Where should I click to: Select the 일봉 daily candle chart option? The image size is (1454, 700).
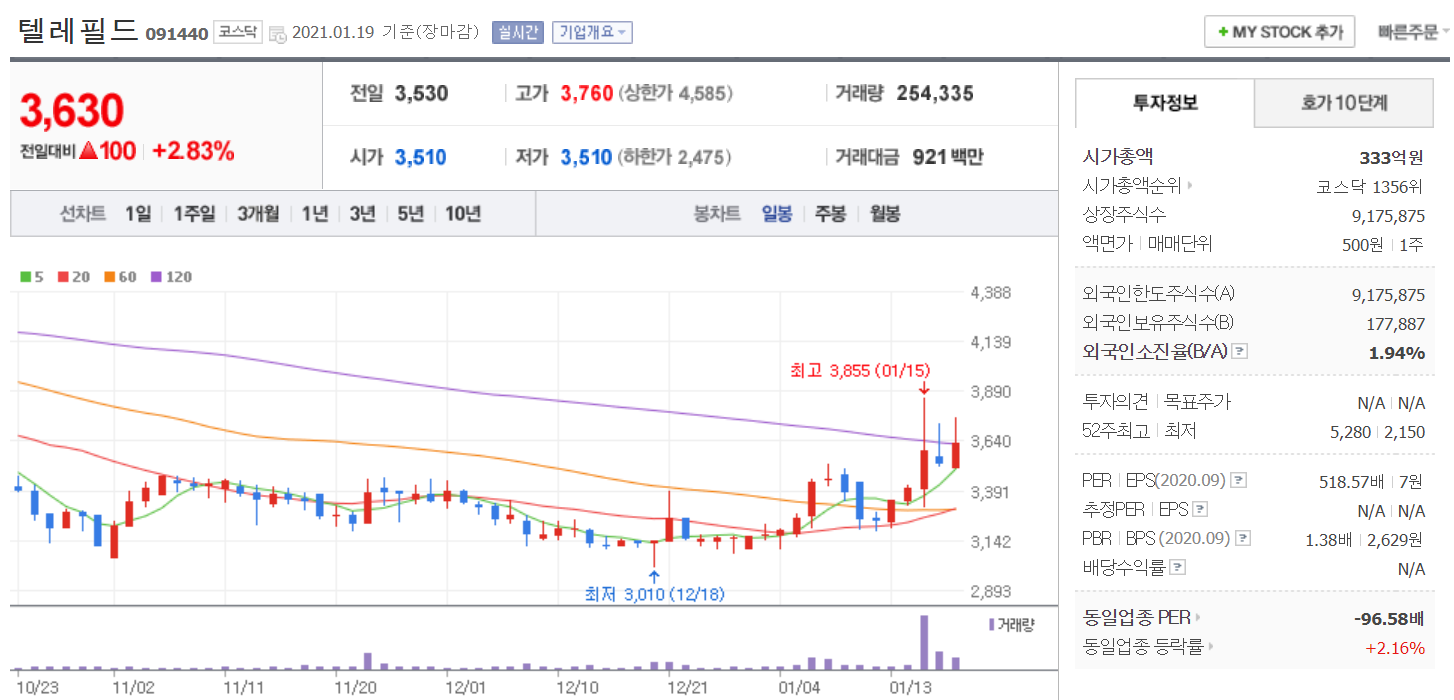pyautogui.click(x=776, y=213)
